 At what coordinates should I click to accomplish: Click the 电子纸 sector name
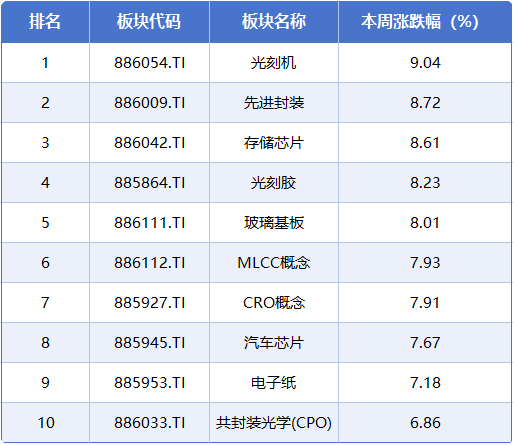[274, 383]
